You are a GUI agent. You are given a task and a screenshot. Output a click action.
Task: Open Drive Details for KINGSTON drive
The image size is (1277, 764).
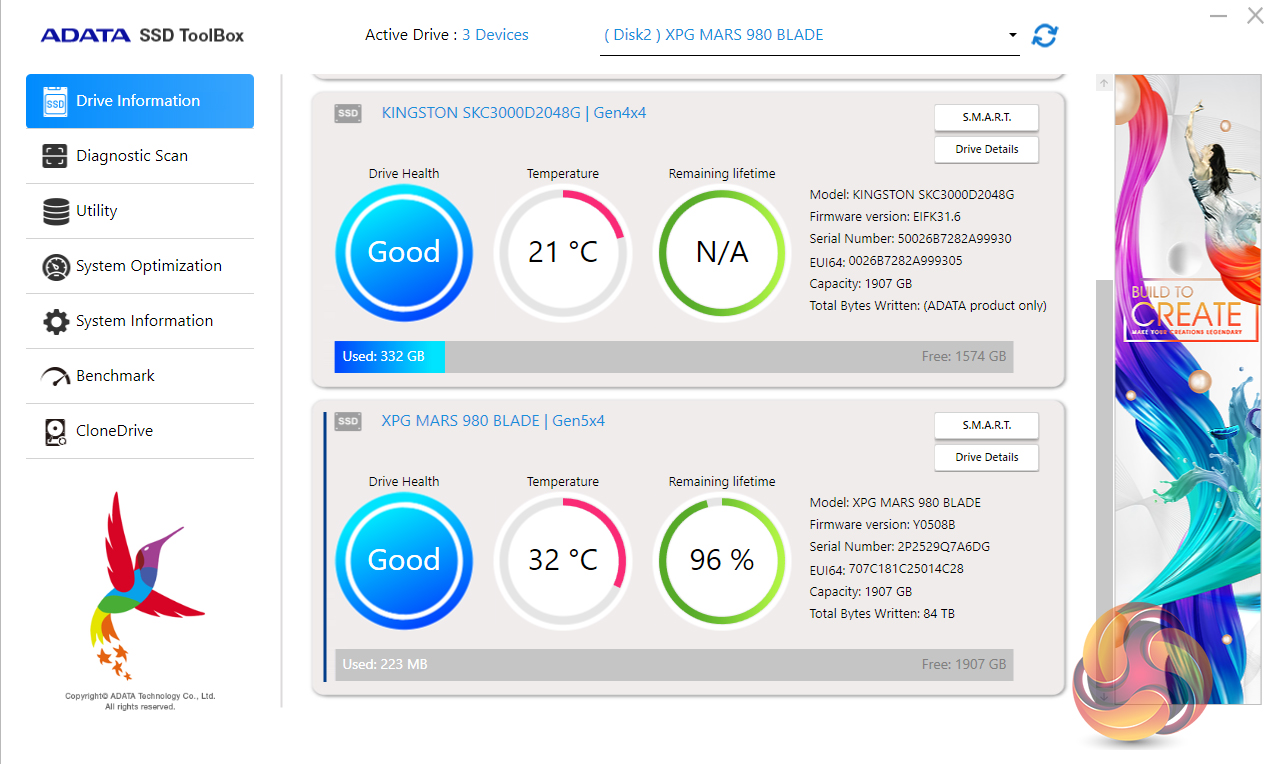pos(987,149)
